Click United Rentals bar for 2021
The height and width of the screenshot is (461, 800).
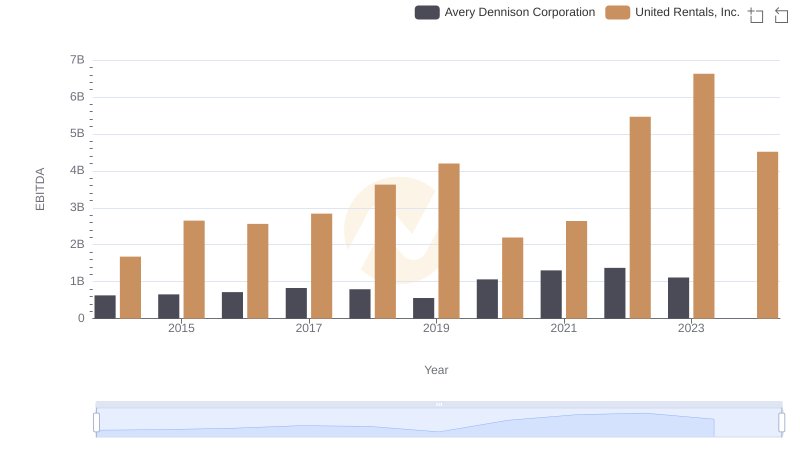pyautogui.click(x=576, y=270)
